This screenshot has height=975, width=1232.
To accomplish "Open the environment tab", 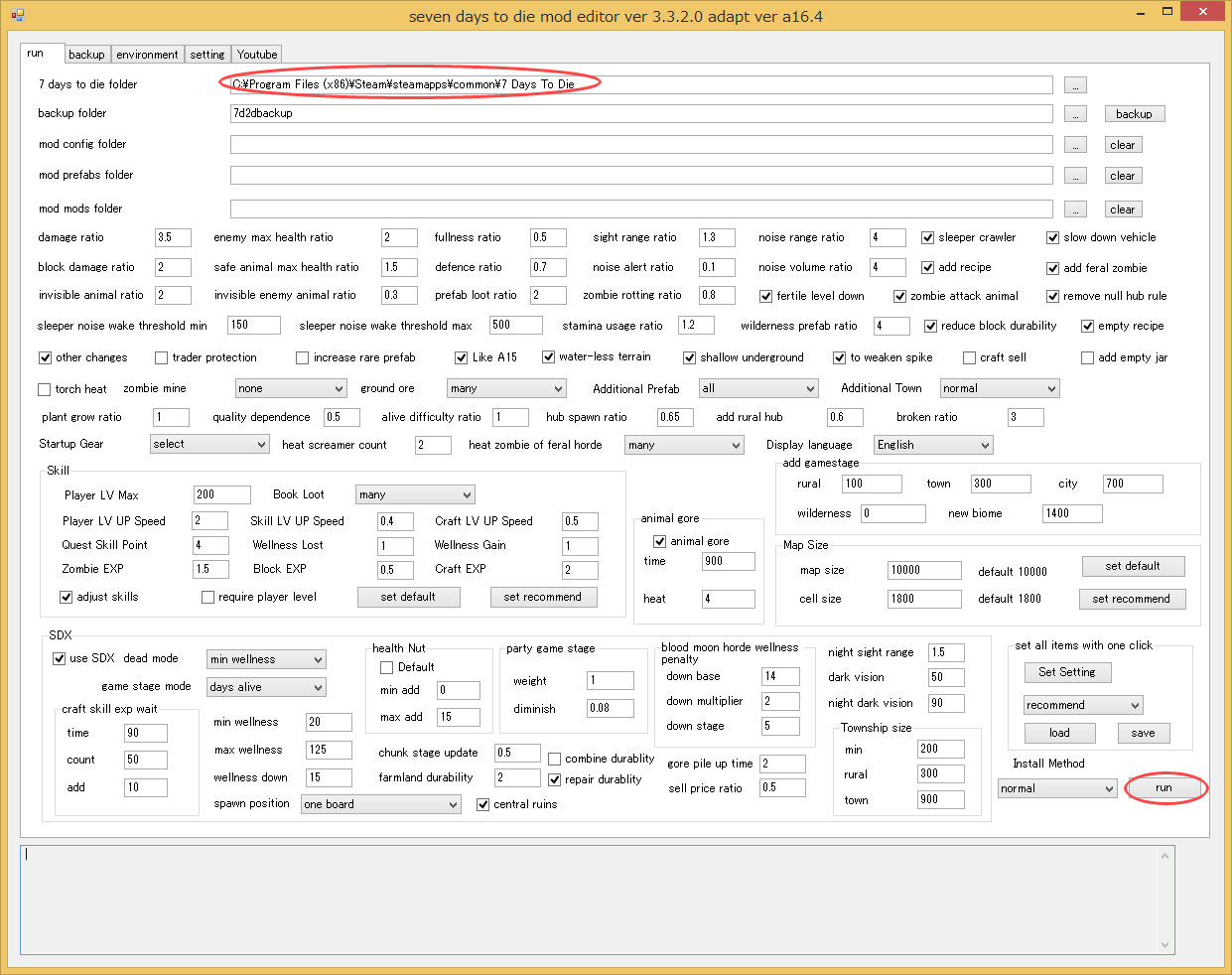I will click(x=147, y=55).
